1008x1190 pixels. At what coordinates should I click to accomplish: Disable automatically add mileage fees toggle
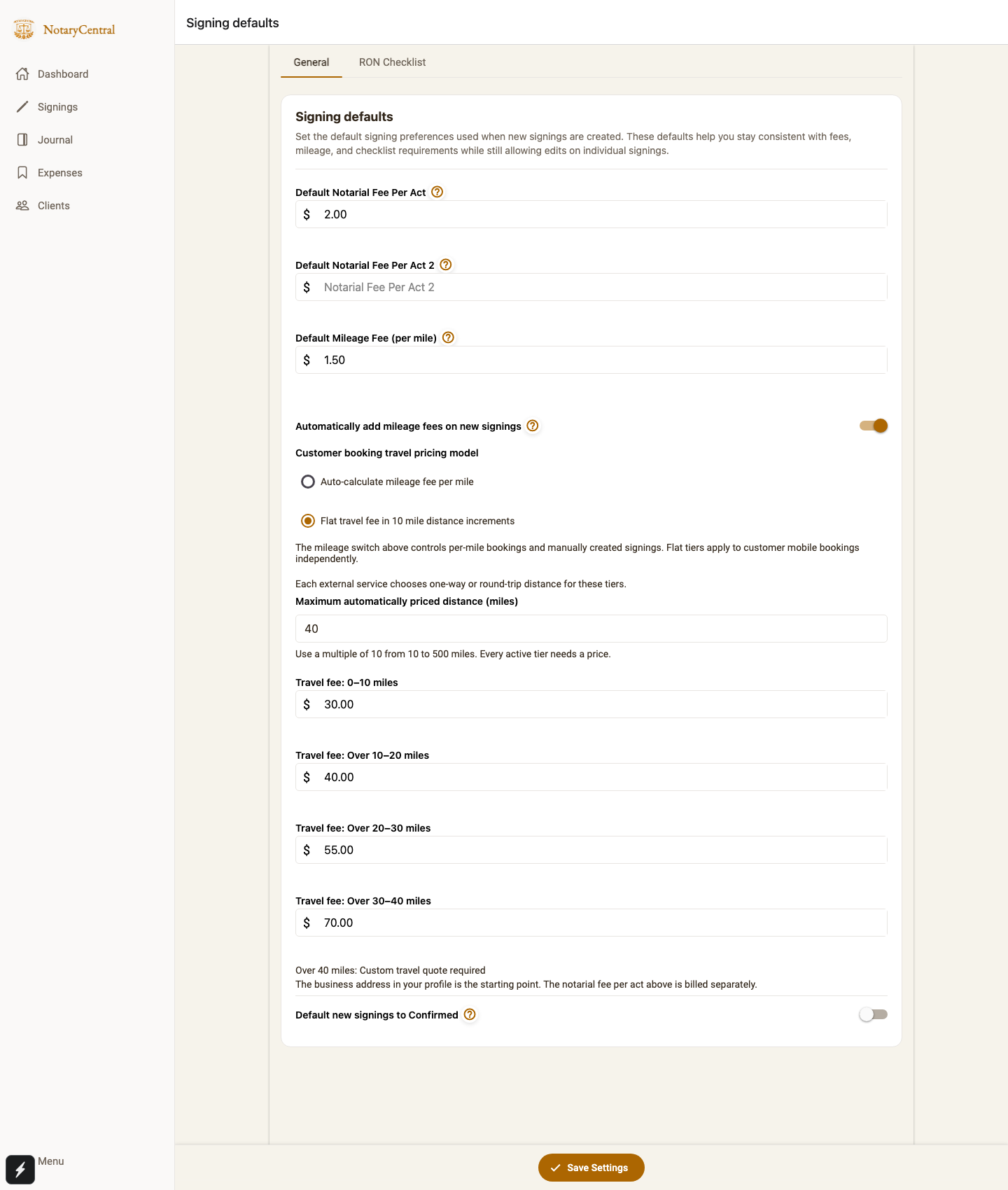pyautogui.click(x=874, y=426)
